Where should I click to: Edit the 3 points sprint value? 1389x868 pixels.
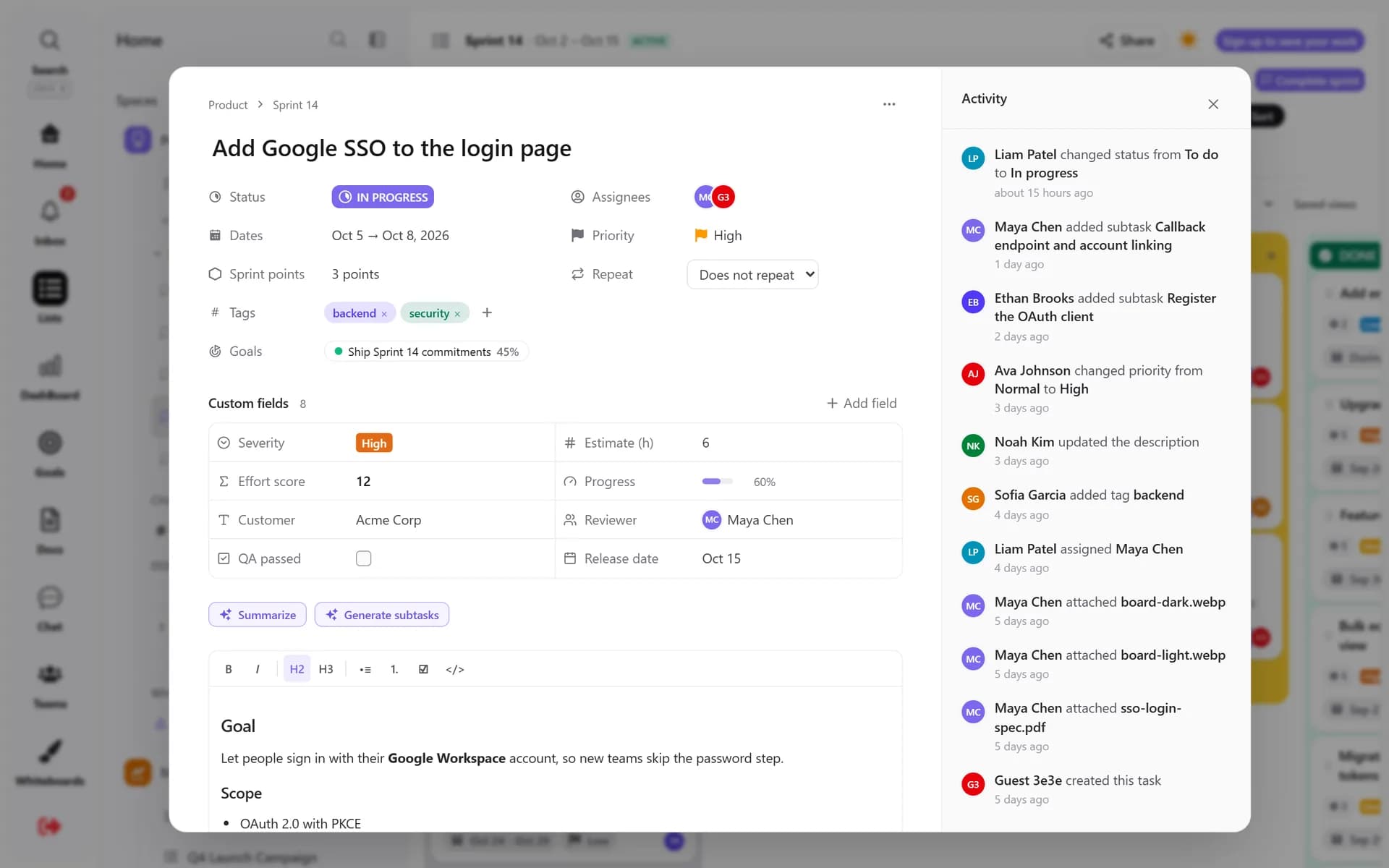(x=355, y=274)
